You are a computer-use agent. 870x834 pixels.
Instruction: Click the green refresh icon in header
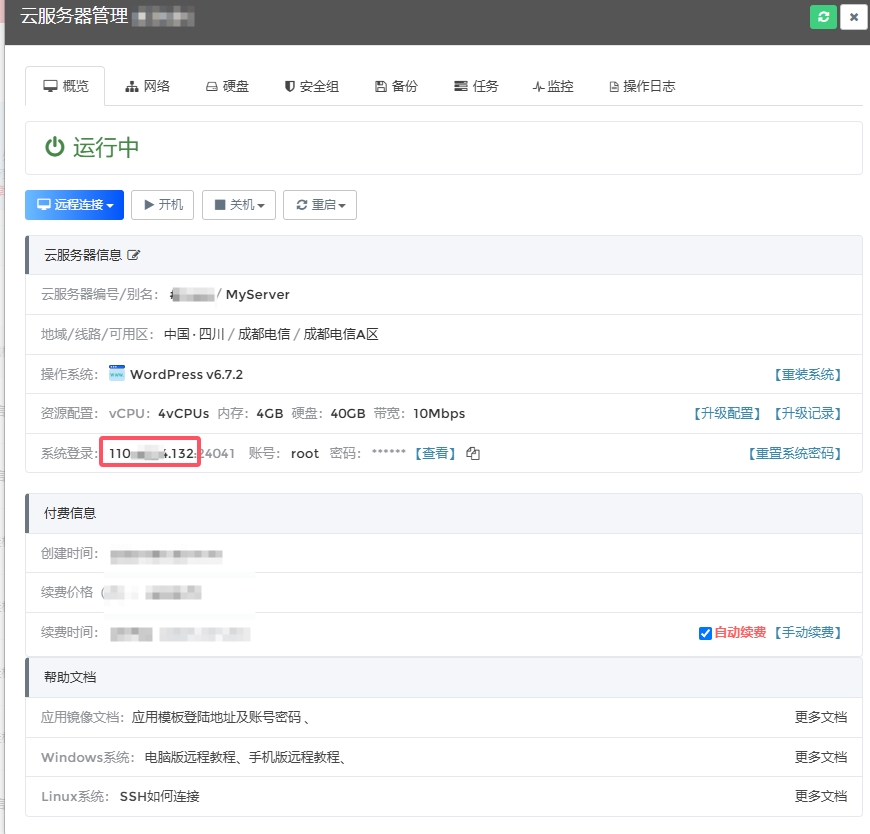823,17
